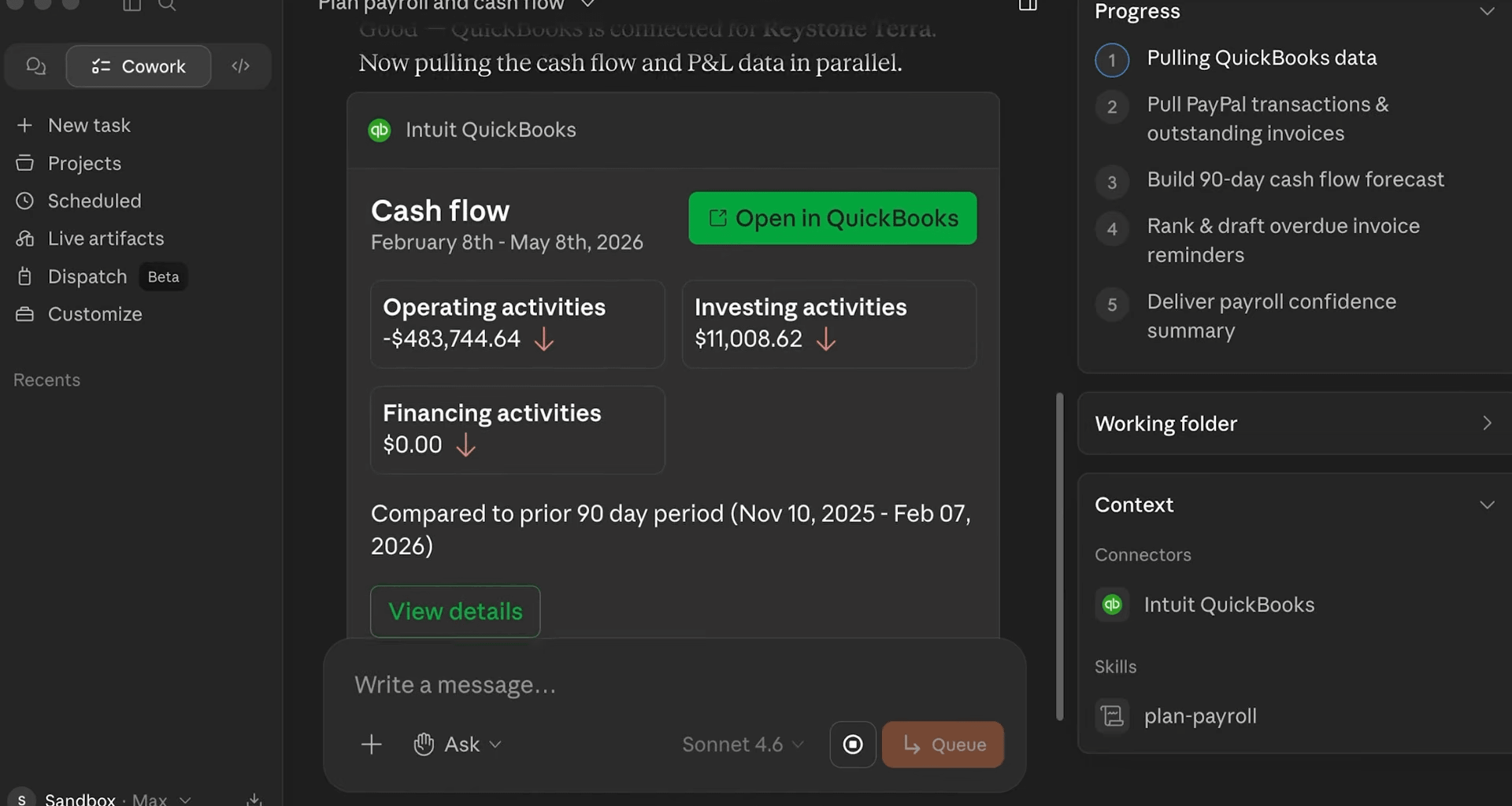Image resolution: width=1512 pixels, height=806 pixels.
Task: Toggle the sidebar panel icon
Action: 132,6
